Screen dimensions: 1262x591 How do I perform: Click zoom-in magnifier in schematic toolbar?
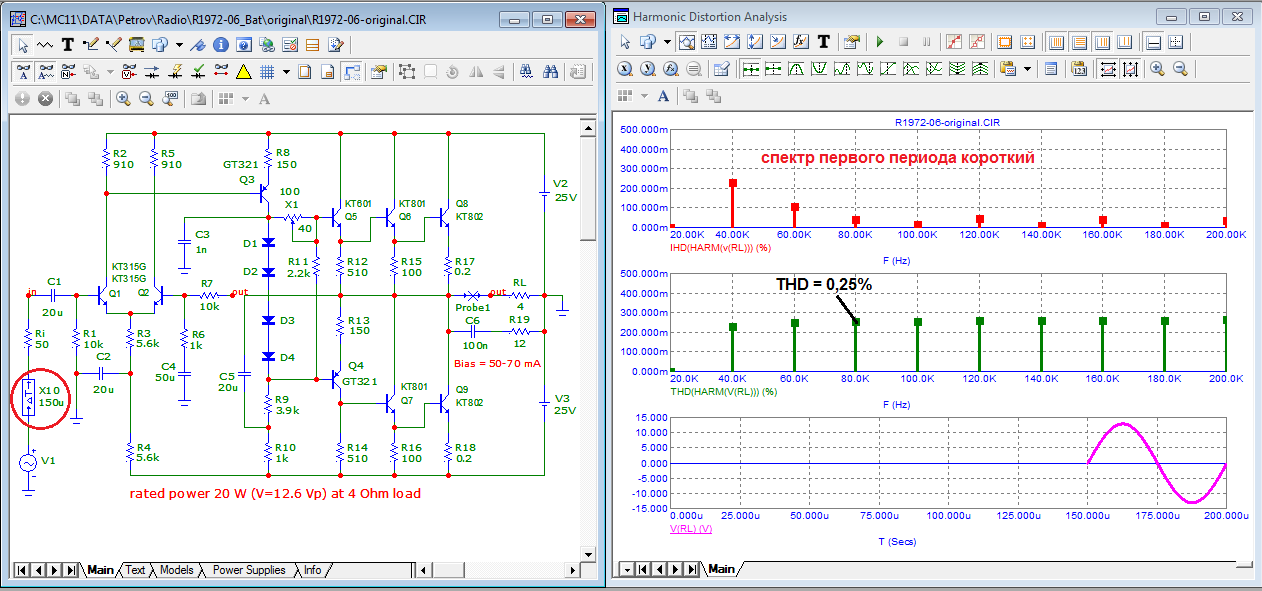[x=123, y=98]
